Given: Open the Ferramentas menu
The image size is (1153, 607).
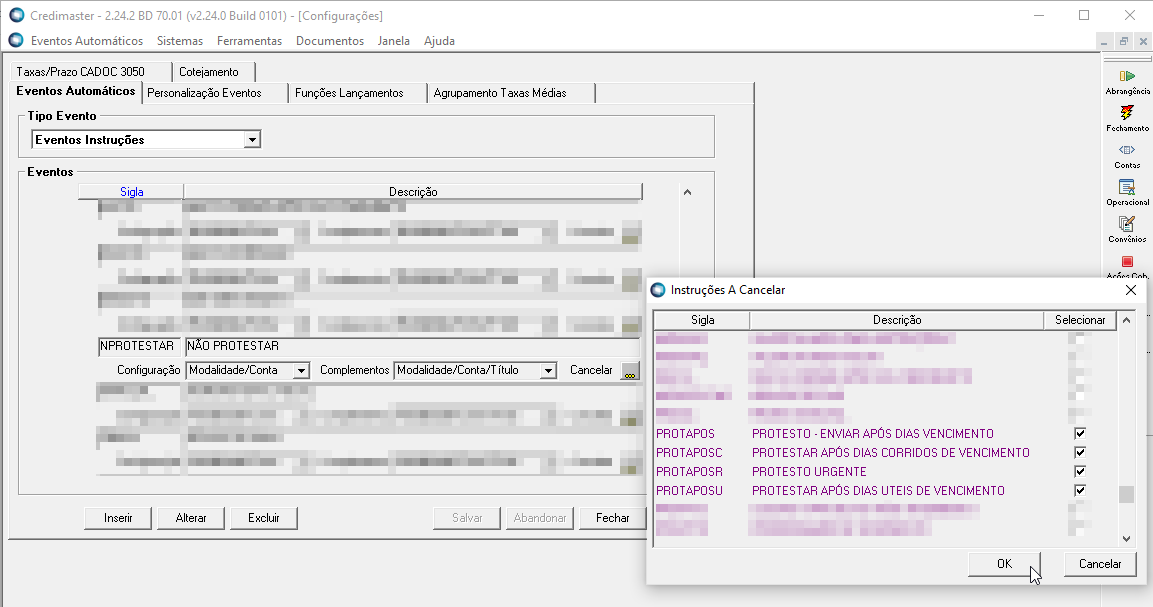Looking at the screenshot, I should 249,40.
